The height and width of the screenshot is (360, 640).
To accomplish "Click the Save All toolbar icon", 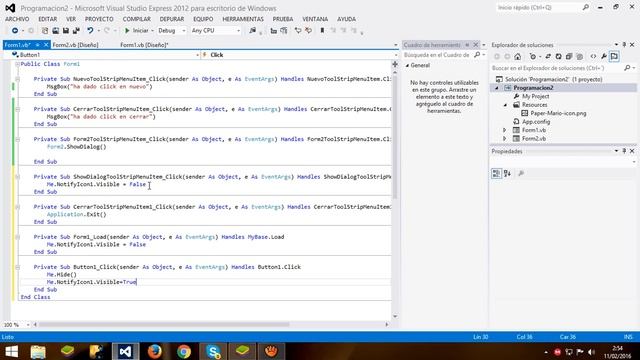I will [x=76, y=31].
